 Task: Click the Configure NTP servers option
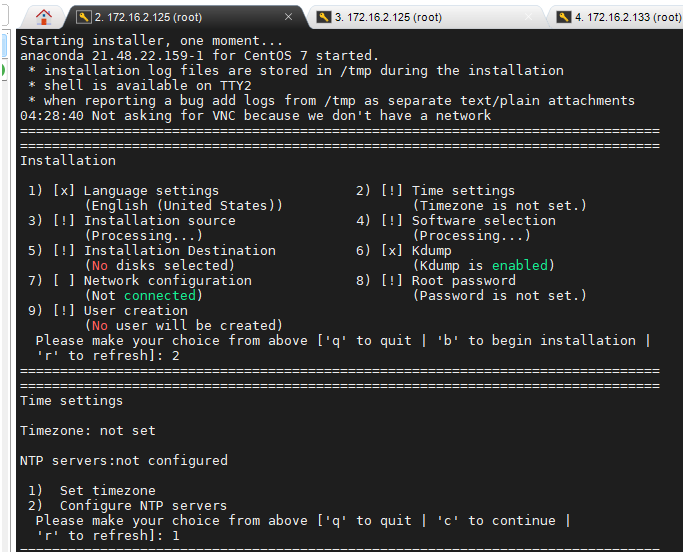(143, 506)
